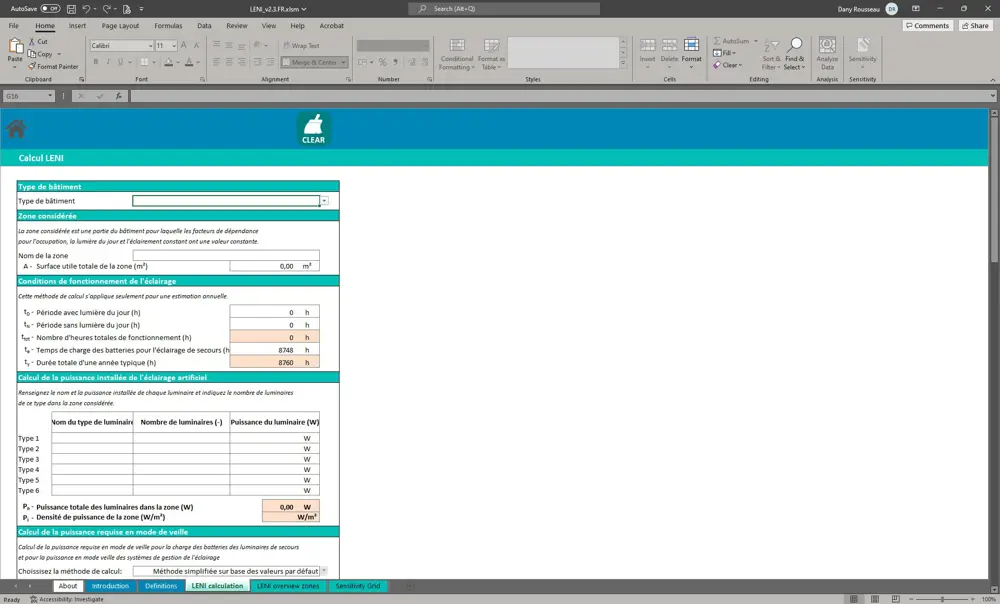Image resolution: width=1000 pixels, height=604 pixels.
Task: Click the surface utile 0,00 m² cell
Action: 274,266
